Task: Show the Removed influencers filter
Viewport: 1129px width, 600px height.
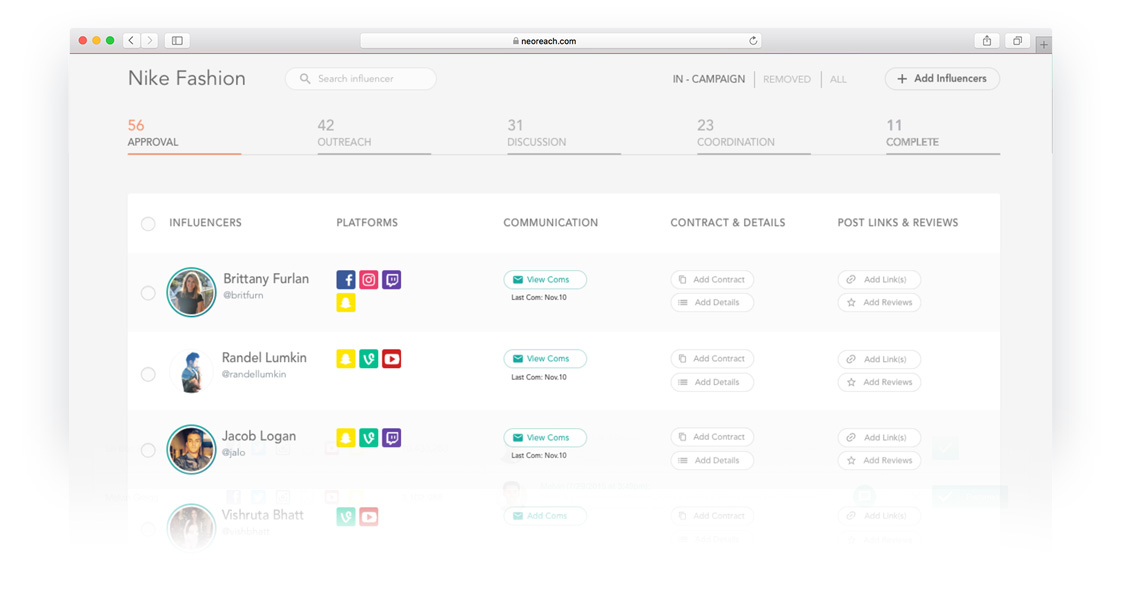Action: (x=786, y=79)
